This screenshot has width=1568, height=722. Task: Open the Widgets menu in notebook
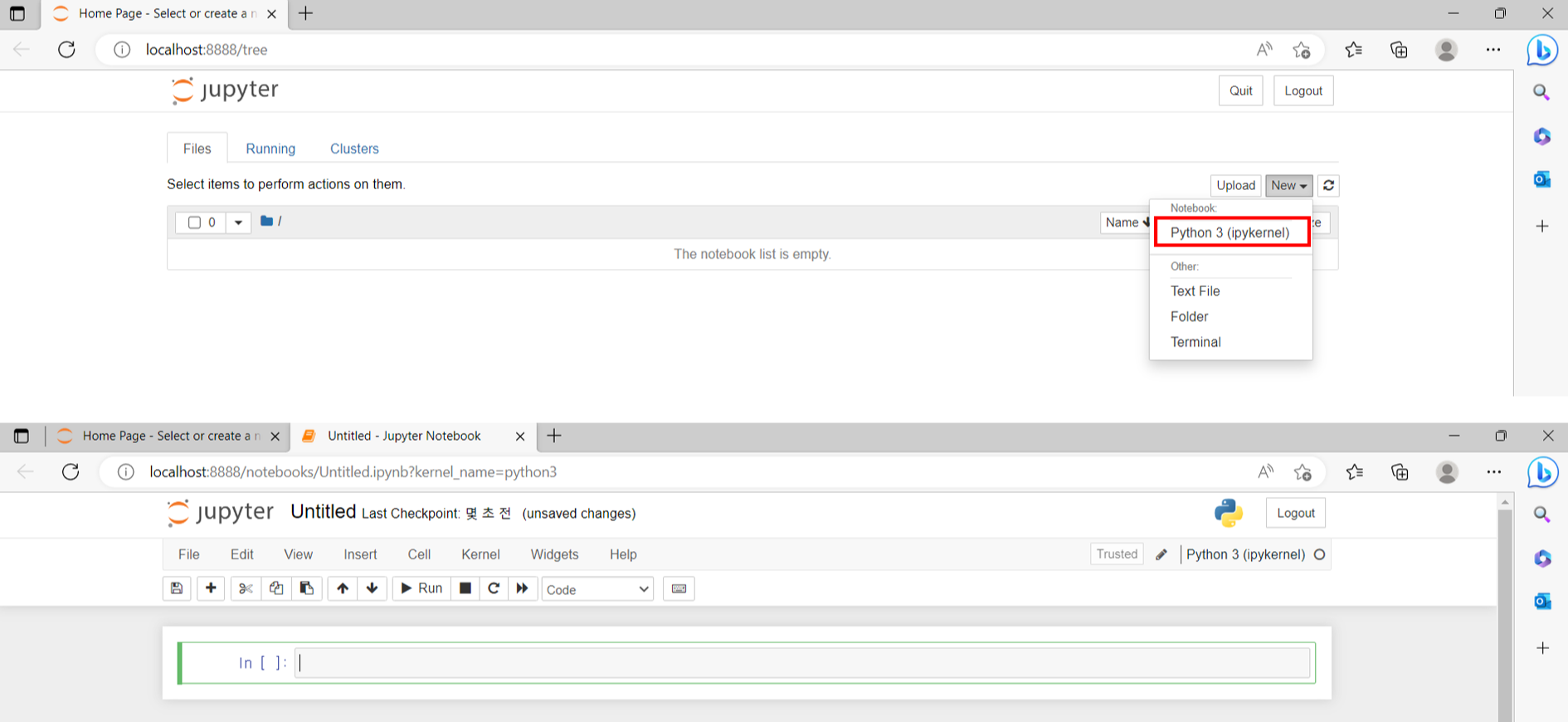[554, 554]
